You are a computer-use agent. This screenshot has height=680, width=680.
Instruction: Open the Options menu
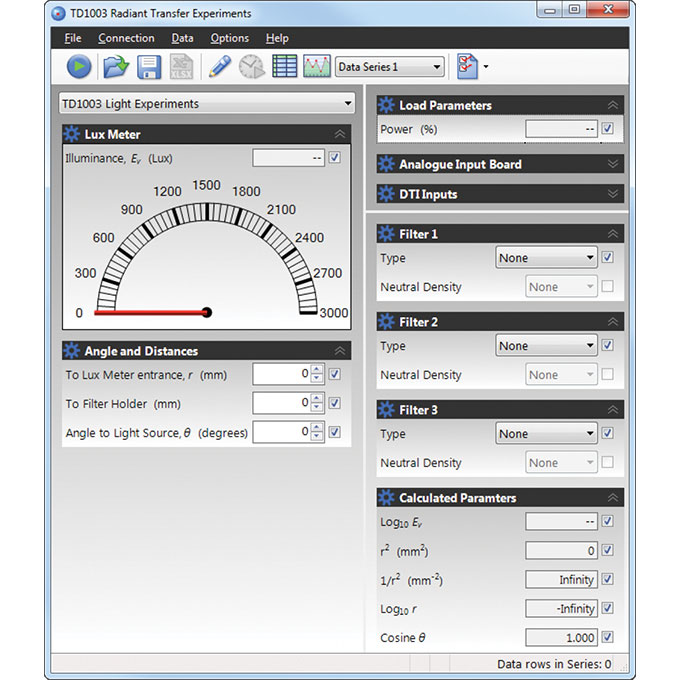(x=230, y=38)
